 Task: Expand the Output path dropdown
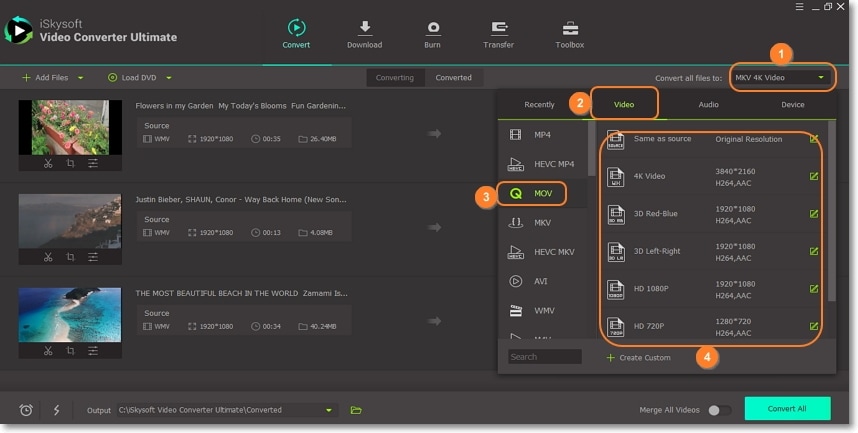(x=329, y=410)
